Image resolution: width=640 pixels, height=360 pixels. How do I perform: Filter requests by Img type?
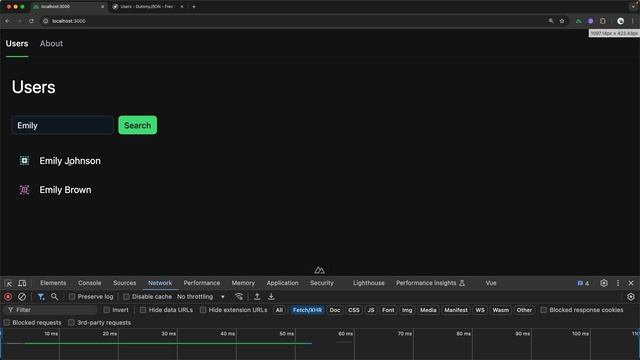[407, 310]
